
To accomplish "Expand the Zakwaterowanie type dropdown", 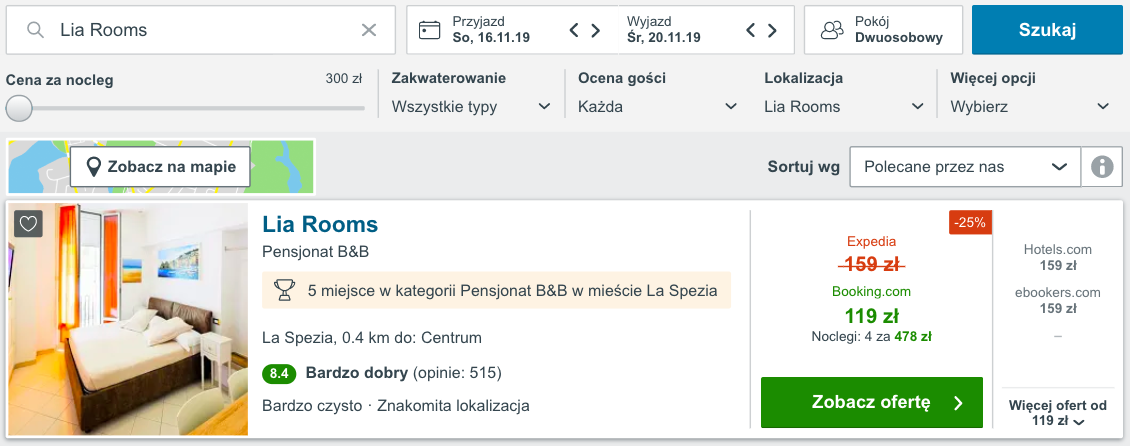I will 471,107.
